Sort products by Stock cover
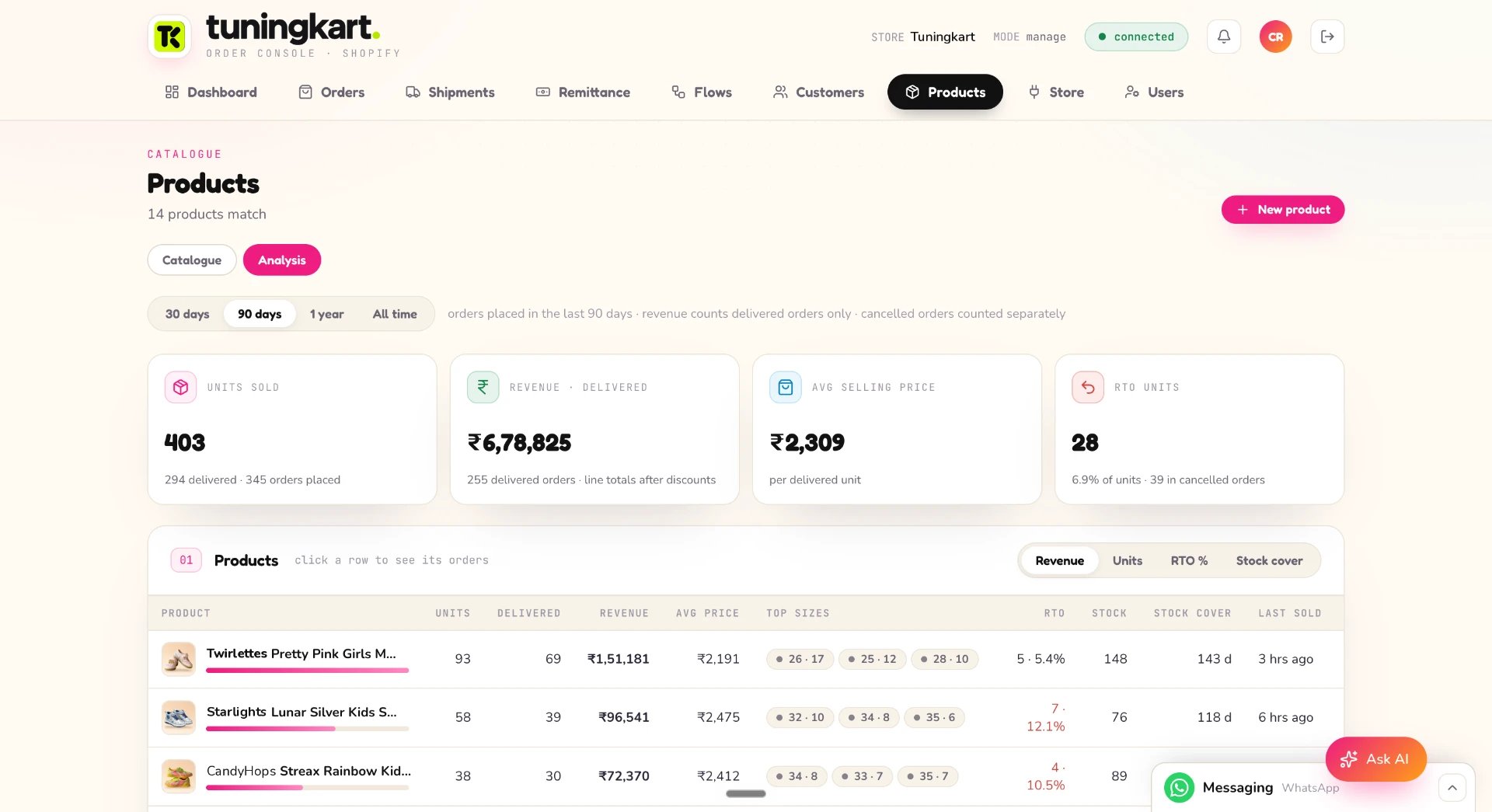The width and height of the screenshot is (1492, 812). click(1269, 560)
